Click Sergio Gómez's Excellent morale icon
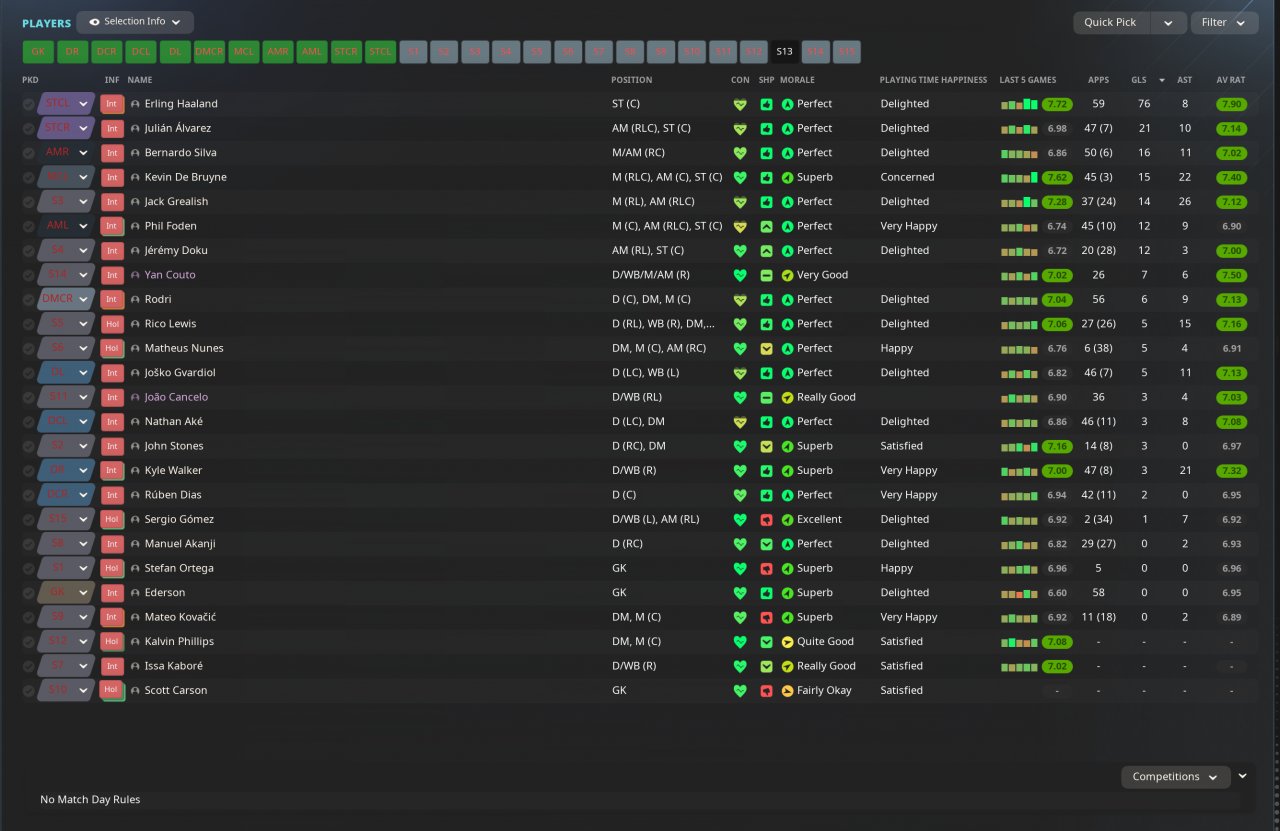This screenshot has width=1280, height=831. tap(787, 519)
